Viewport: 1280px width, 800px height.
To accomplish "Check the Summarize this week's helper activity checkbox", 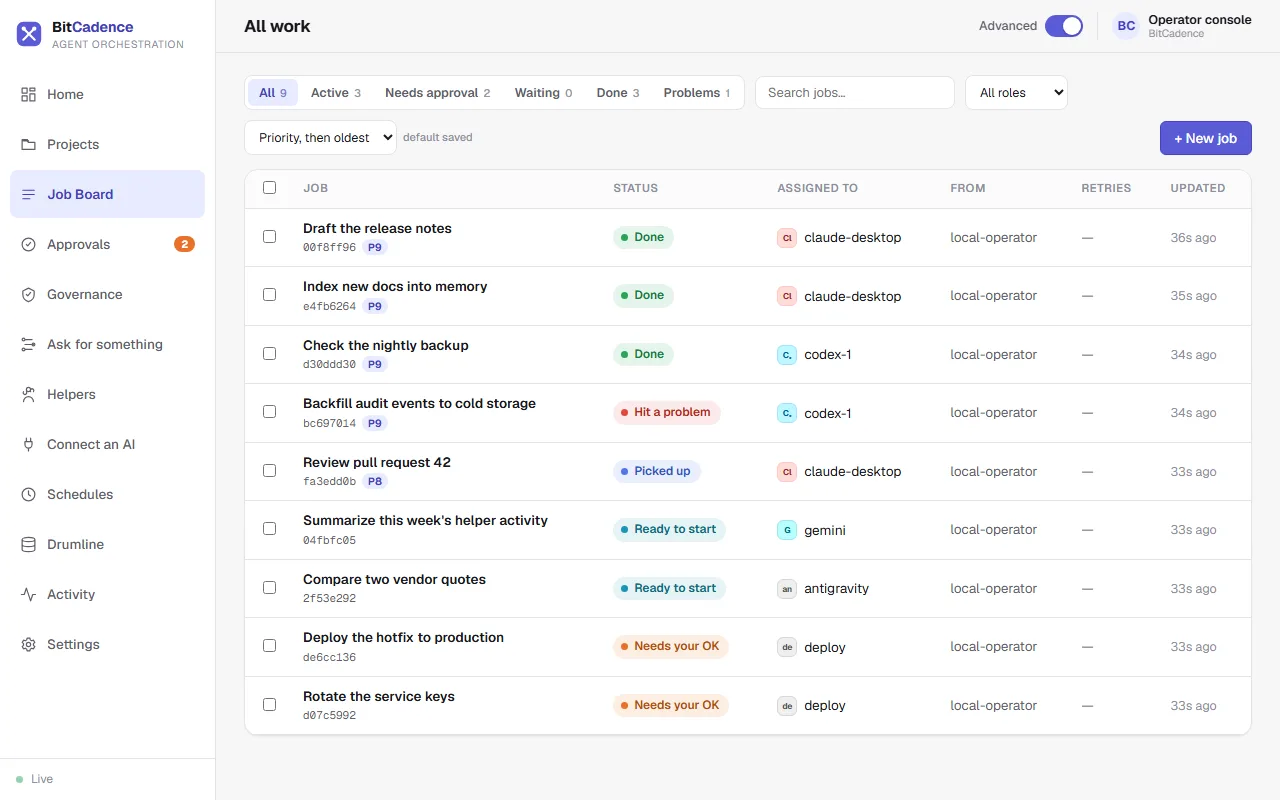I will 269,529.
